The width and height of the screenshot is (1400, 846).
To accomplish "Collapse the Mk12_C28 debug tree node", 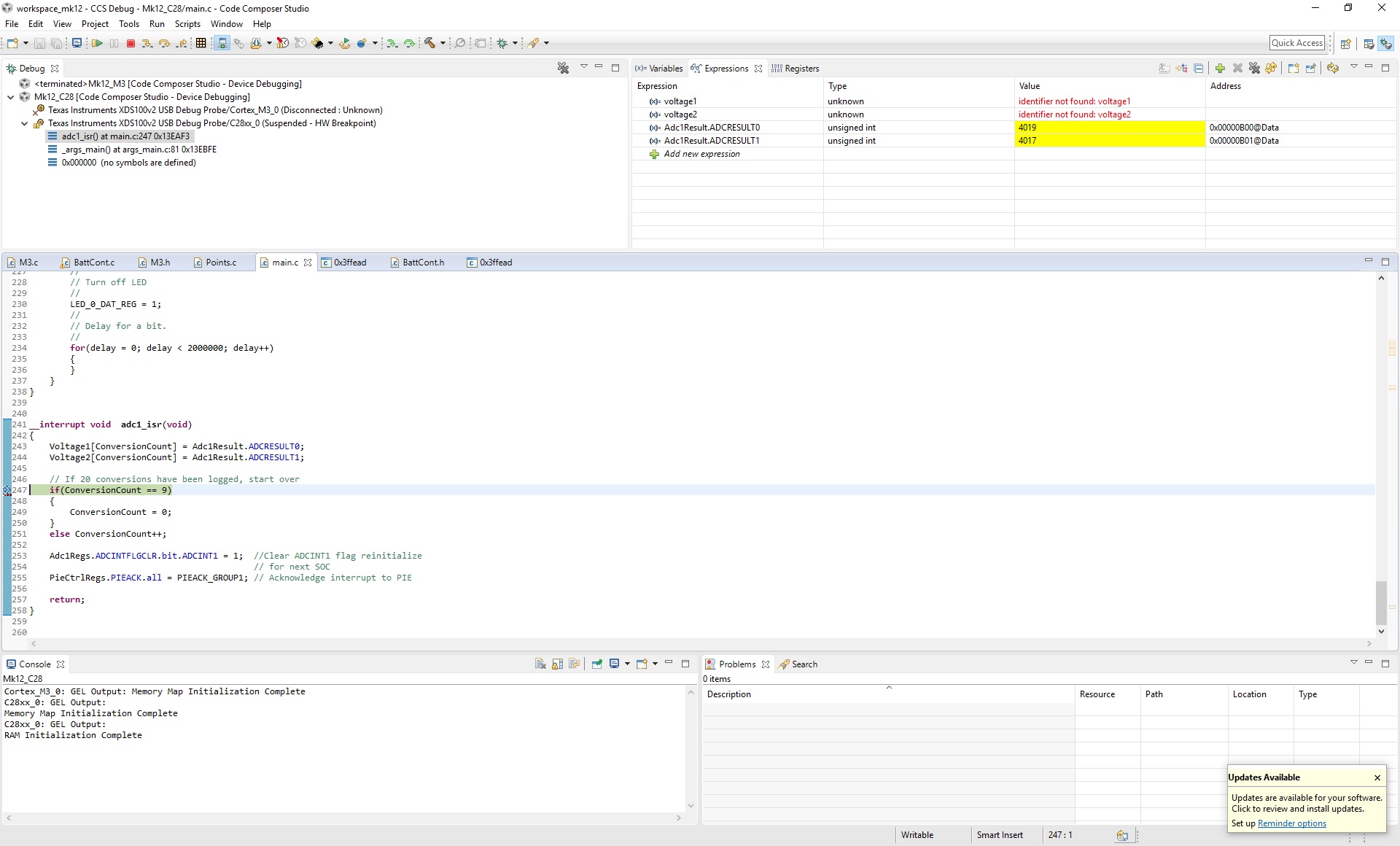I will [11, 97].
